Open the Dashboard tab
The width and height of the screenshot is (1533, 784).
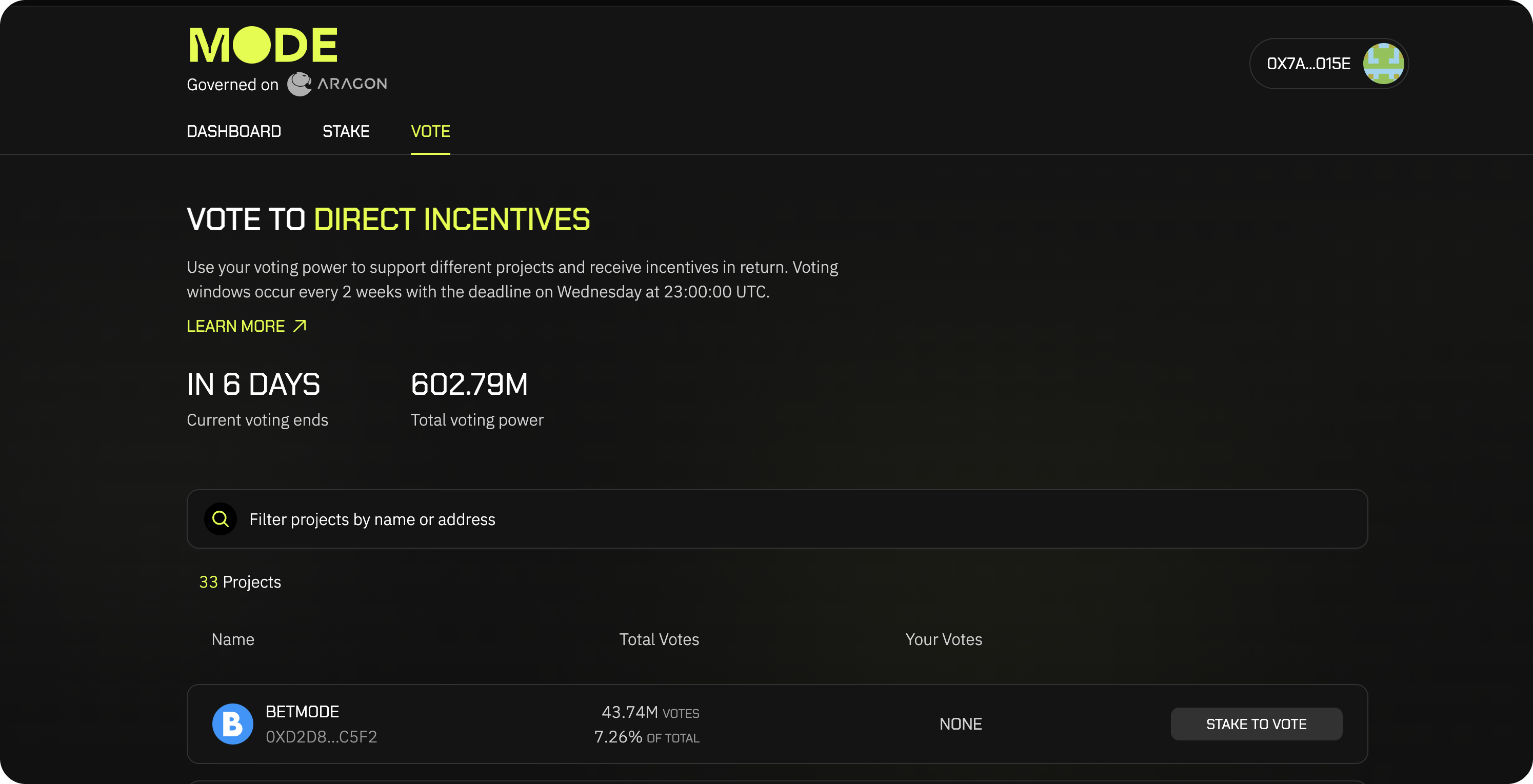click(233, 131)
